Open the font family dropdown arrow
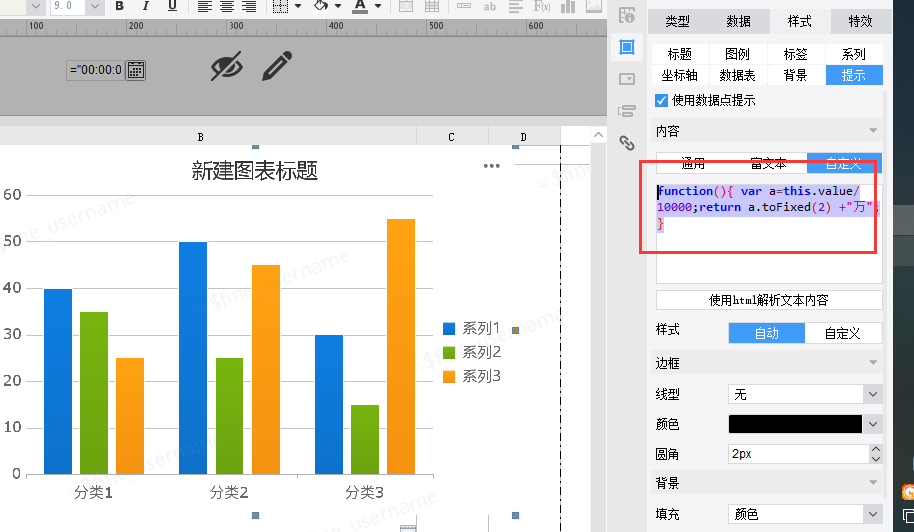The height and width of the screenshot is (532, 914). [36, 6]
